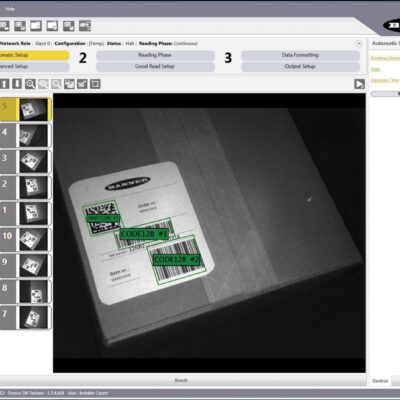Switch to the Control tab at bottom right
The image size is (400, 400).
(380, 380)
